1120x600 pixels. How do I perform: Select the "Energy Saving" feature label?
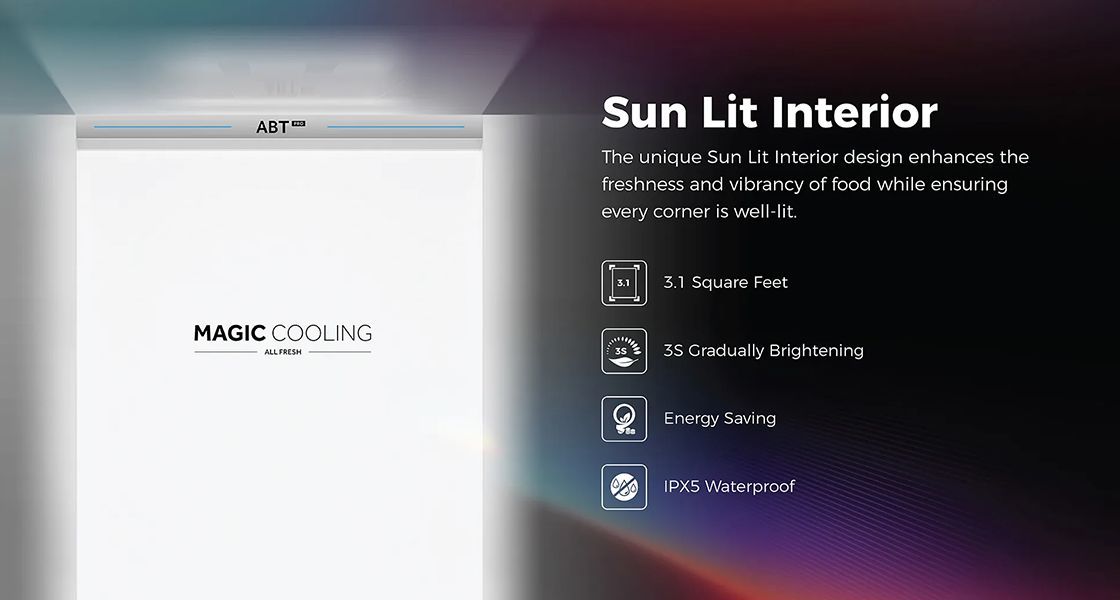pyautogui.click(x=719, y=419)
